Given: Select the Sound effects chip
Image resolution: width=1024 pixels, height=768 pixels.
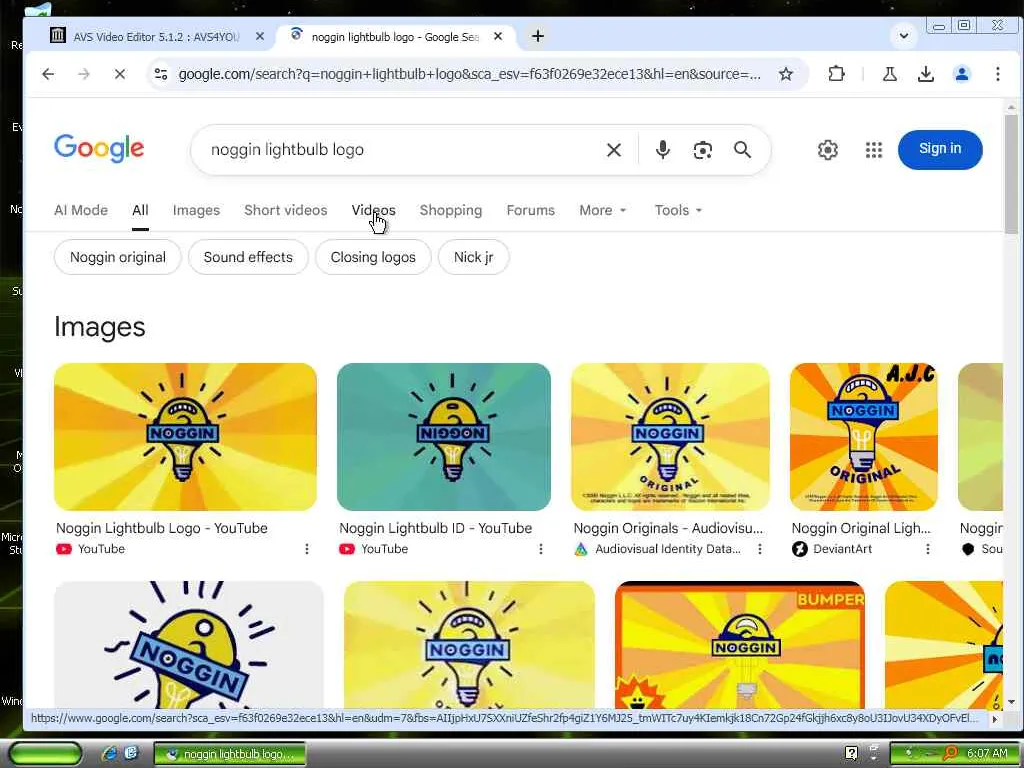Looking at the screenshot, I should click(x=248, y=257).
